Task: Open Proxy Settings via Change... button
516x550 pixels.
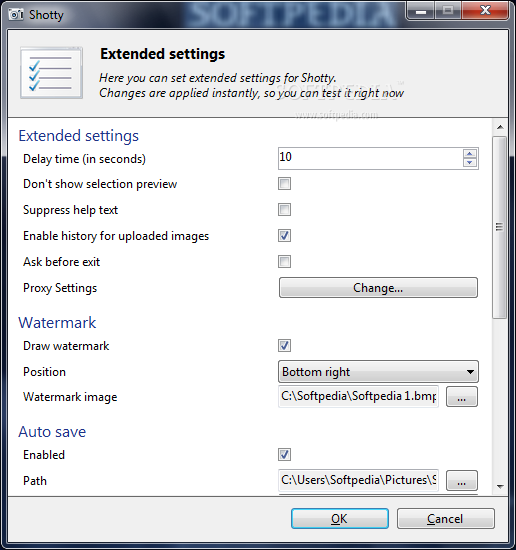Action: 378,288
